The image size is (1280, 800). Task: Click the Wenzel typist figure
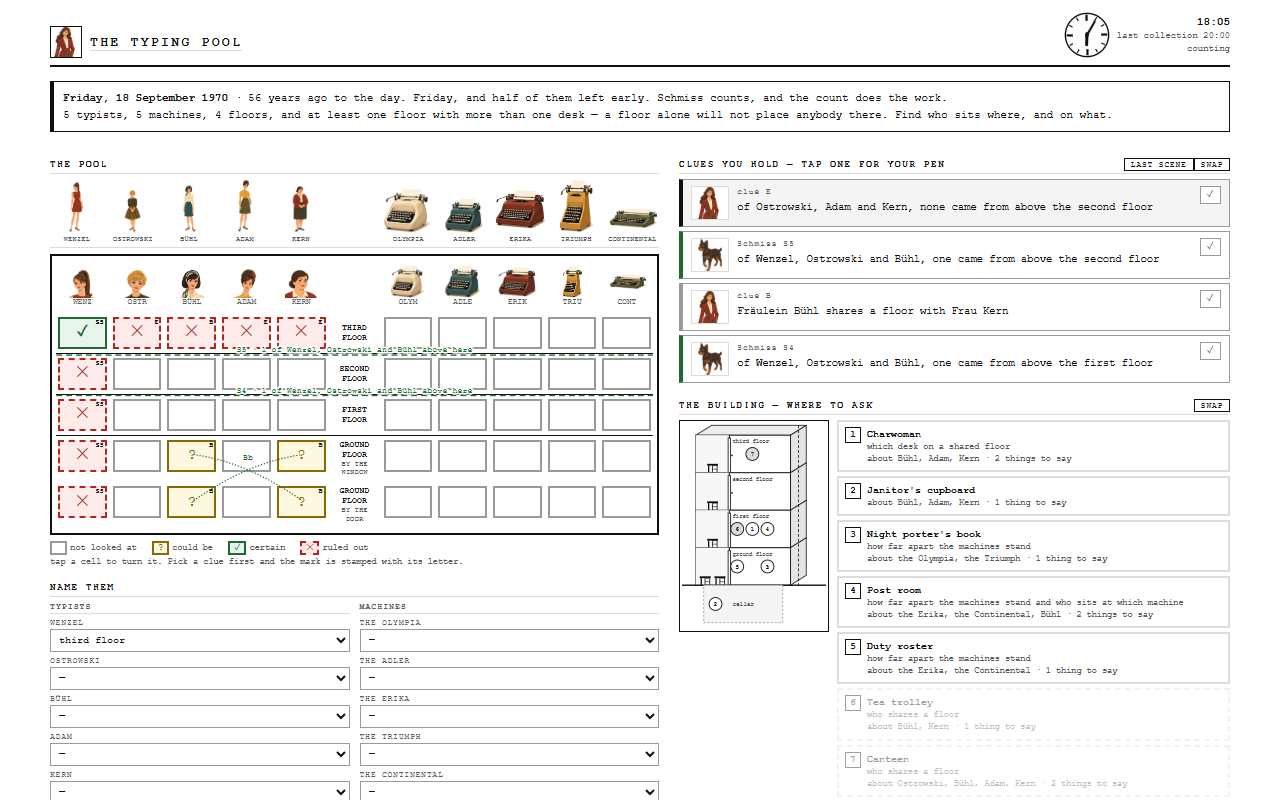coord(76,207)
